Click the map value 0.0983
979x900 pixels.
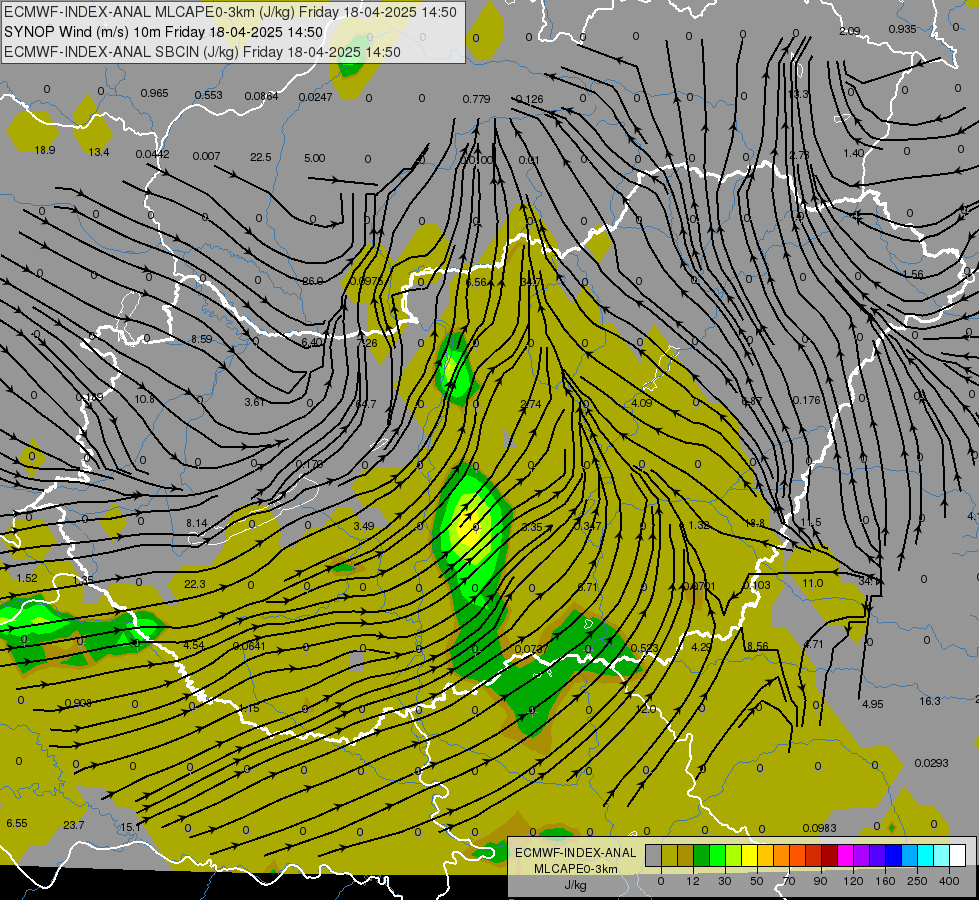click(819, 828)
